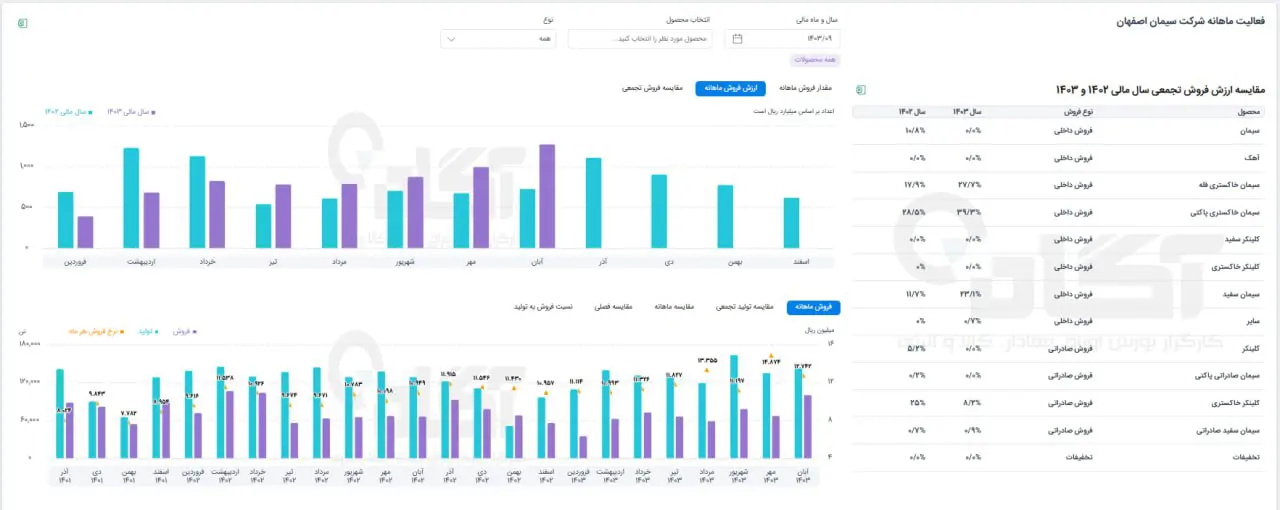Toggle the سال مالی ۱۴۰۲ legend series
This screenshot has height=510, width=1280.
click(68, 112)
